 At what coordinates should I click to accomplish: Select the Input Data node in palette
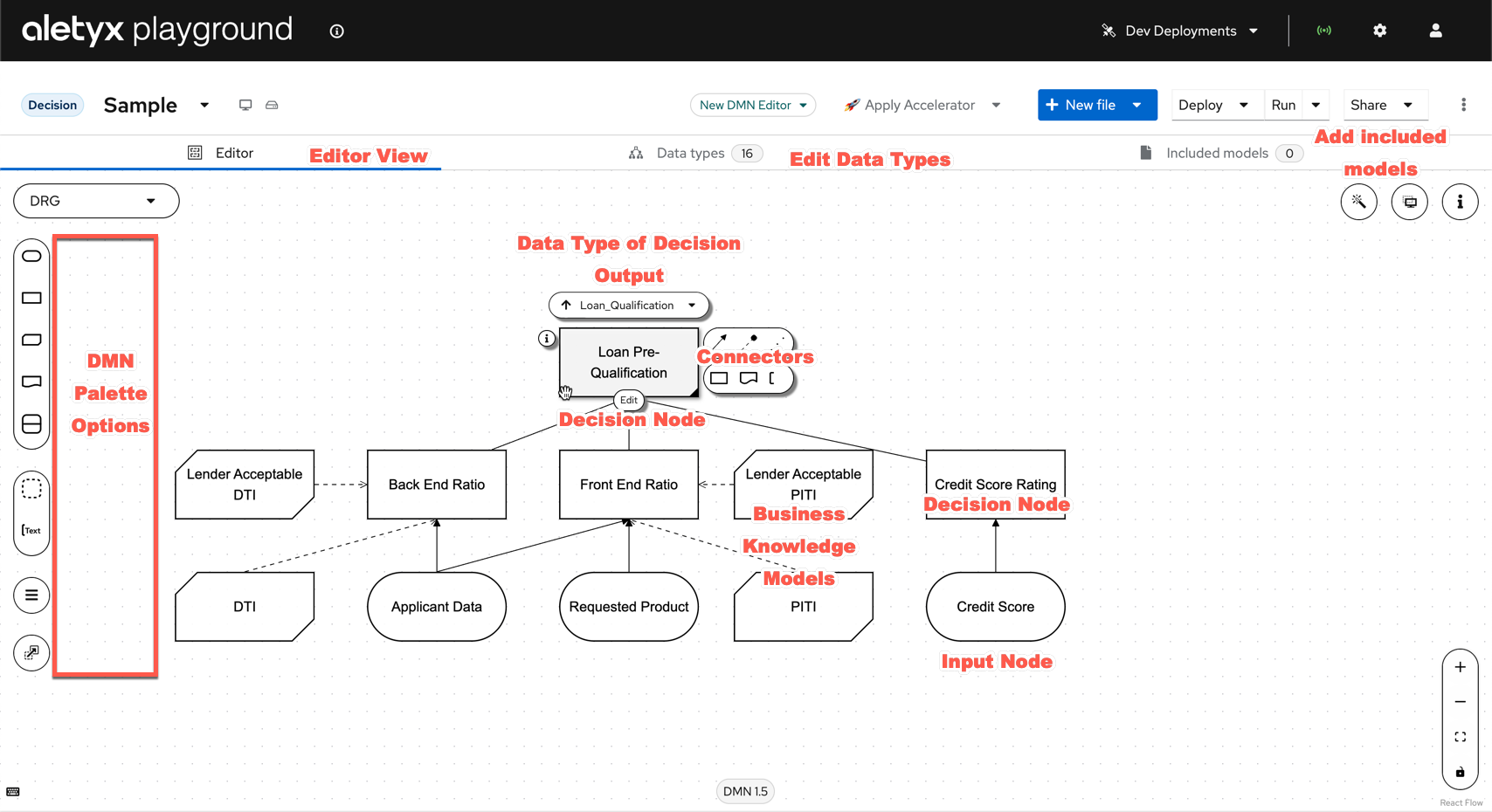click(31, 256)
